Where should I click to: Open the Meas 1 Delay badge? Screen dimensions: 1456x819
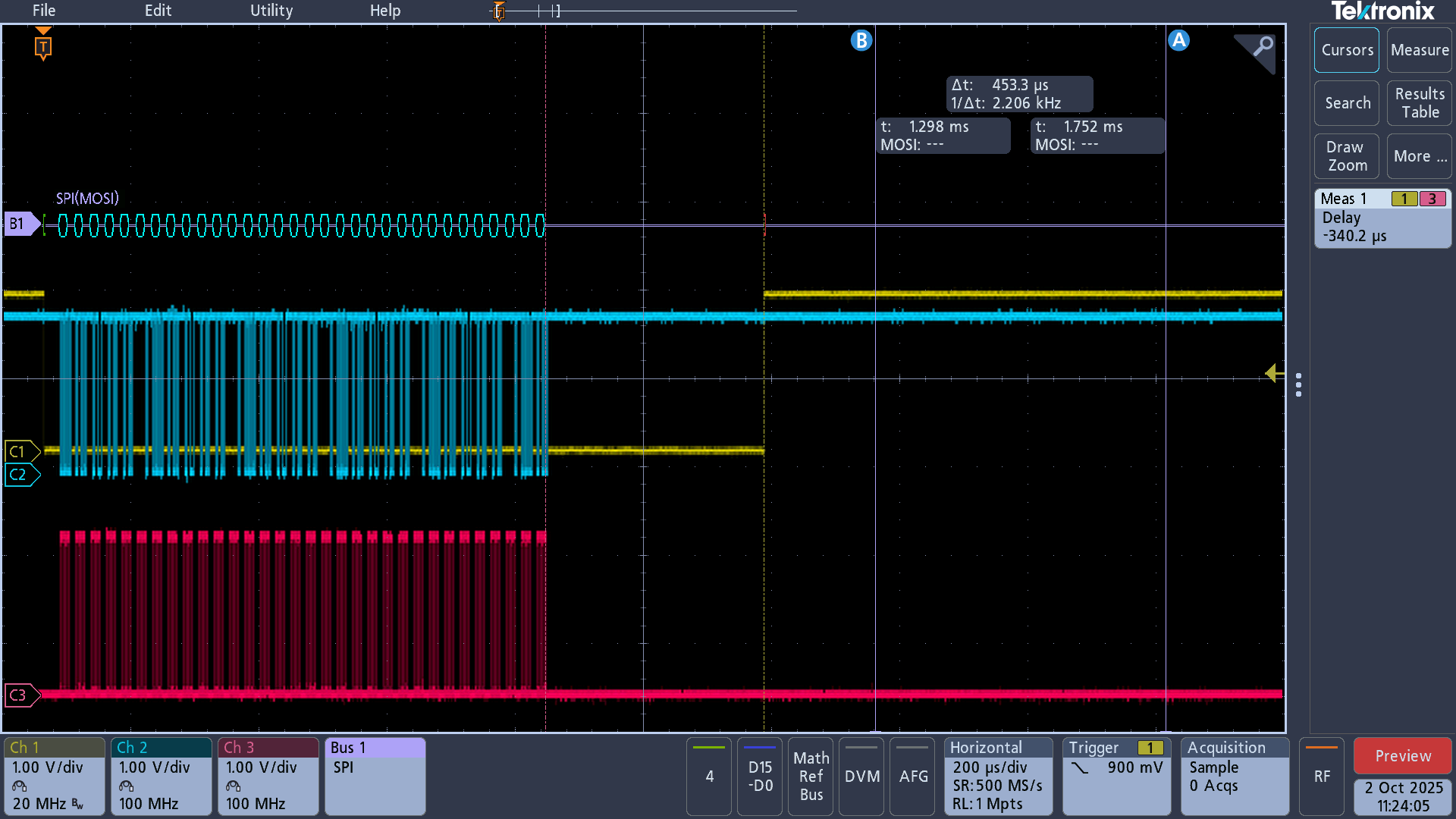point(1382,218)
